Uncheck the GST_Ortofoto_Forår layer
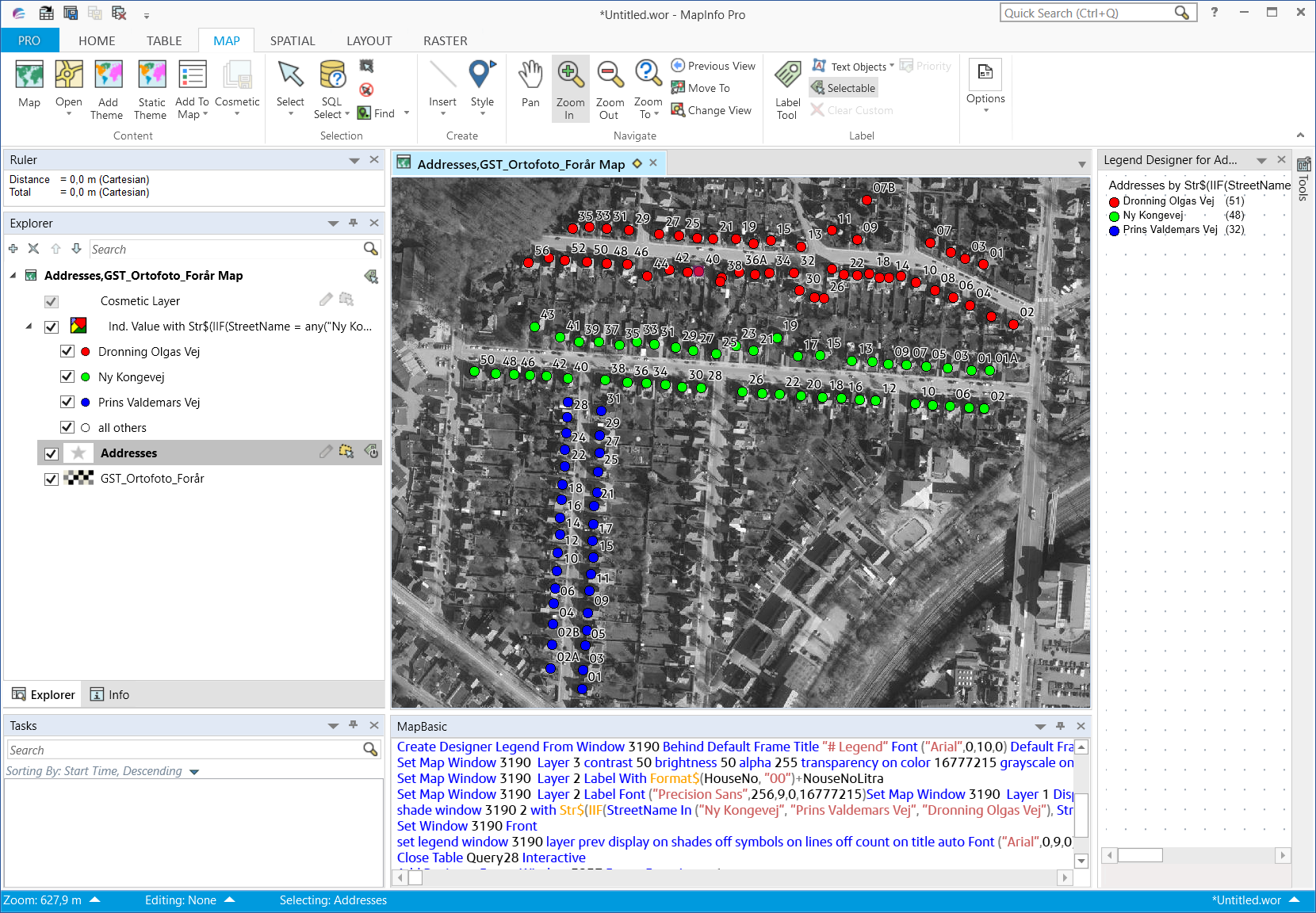This screenshot has height=913, width=1316. [x=51, y=479]
